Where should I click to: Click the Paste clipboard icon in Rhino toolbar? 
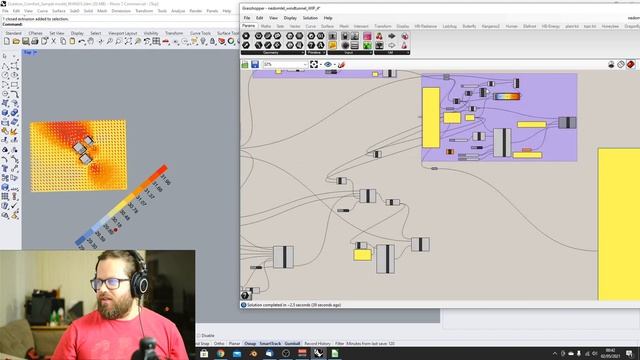[72, 41]
